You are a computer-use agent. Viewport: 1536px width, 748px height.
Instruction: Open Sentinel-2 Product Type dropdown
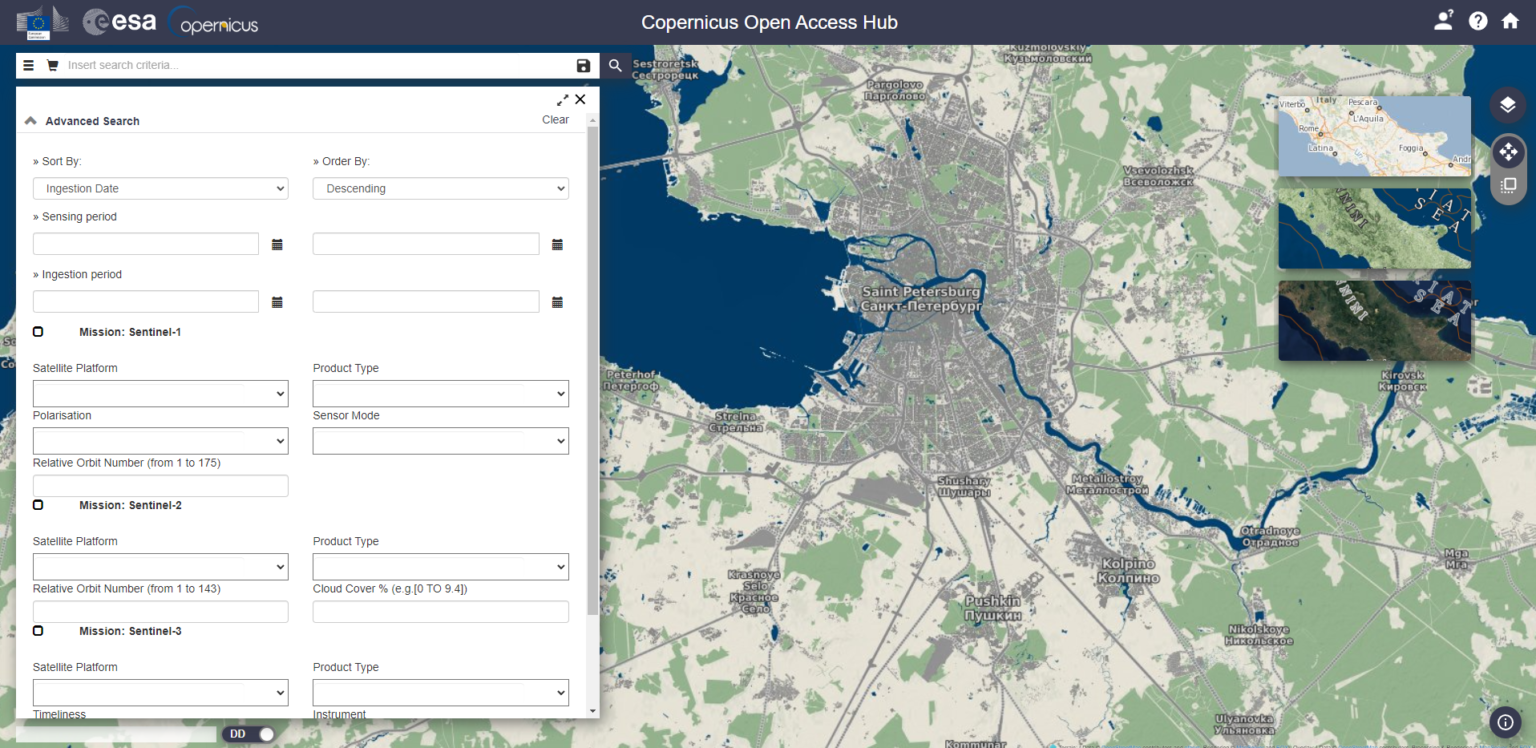(441, 567)
